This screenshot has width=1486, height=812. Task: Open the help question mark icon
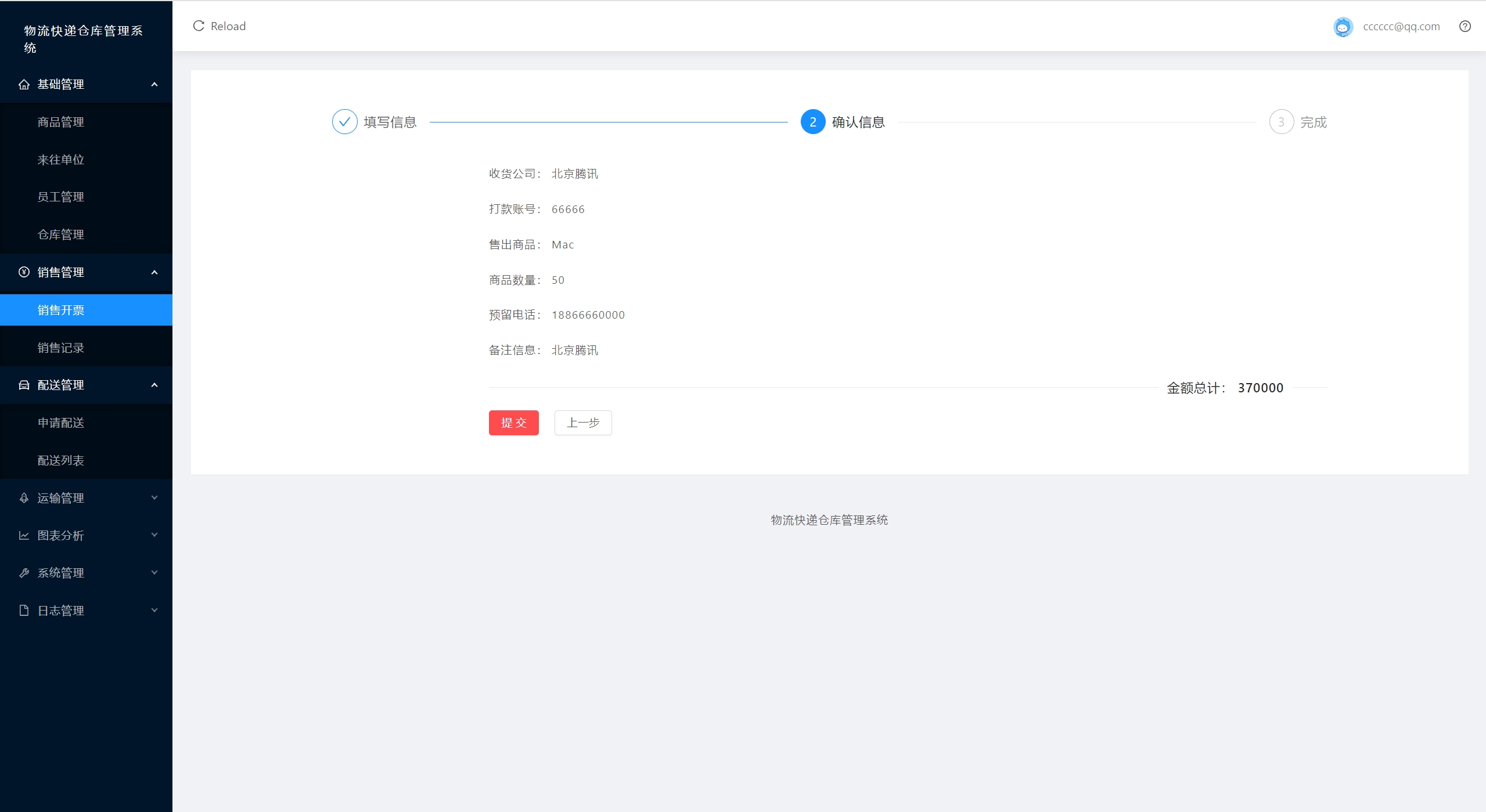click(1465, 26)
